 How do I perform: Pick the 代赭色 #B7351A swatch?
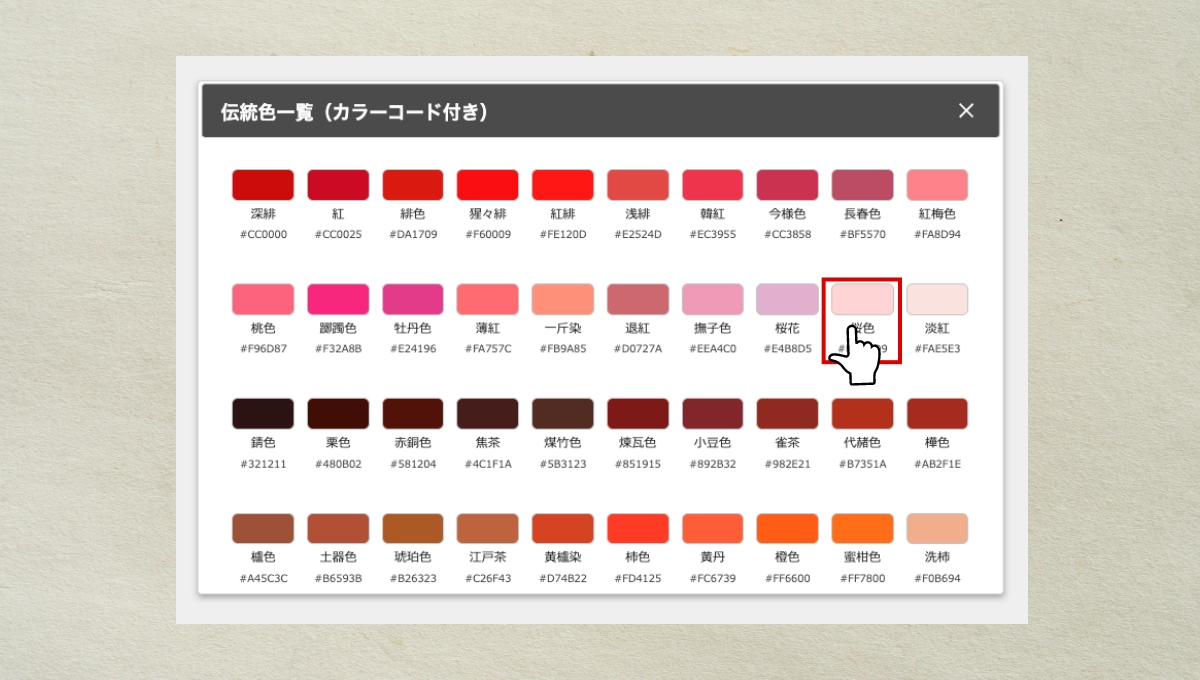(862, 414)
